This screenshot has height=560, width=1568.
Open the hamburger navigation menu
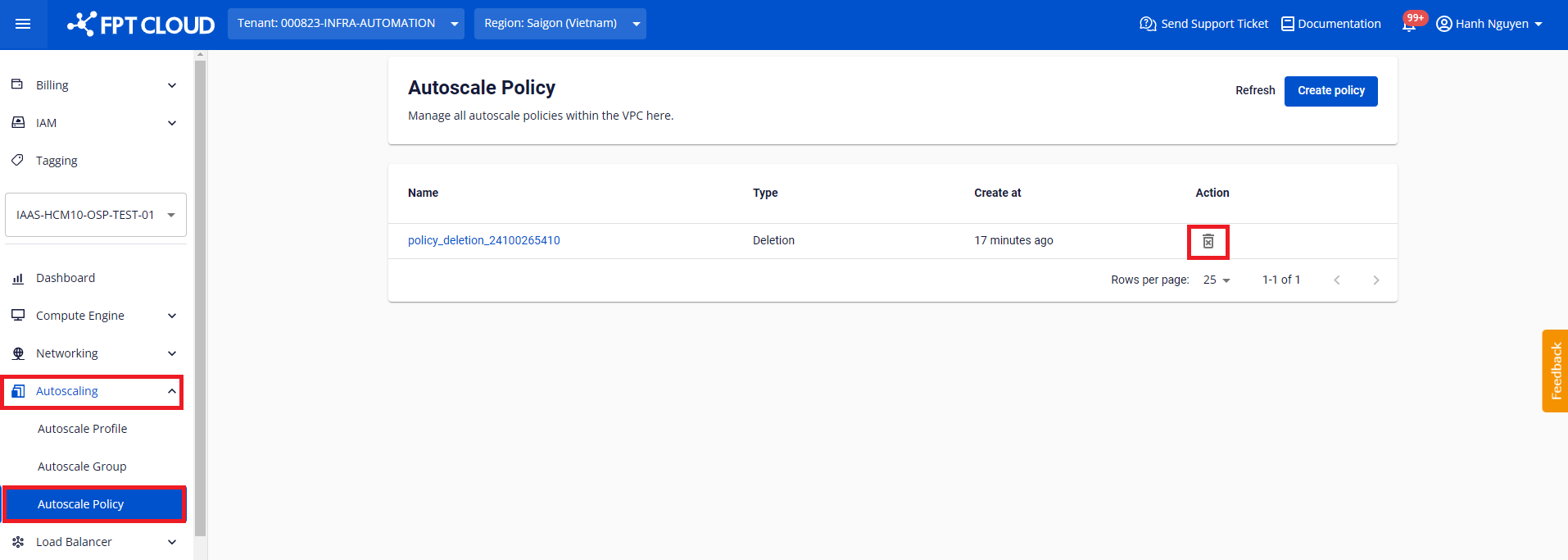[23, 24]
